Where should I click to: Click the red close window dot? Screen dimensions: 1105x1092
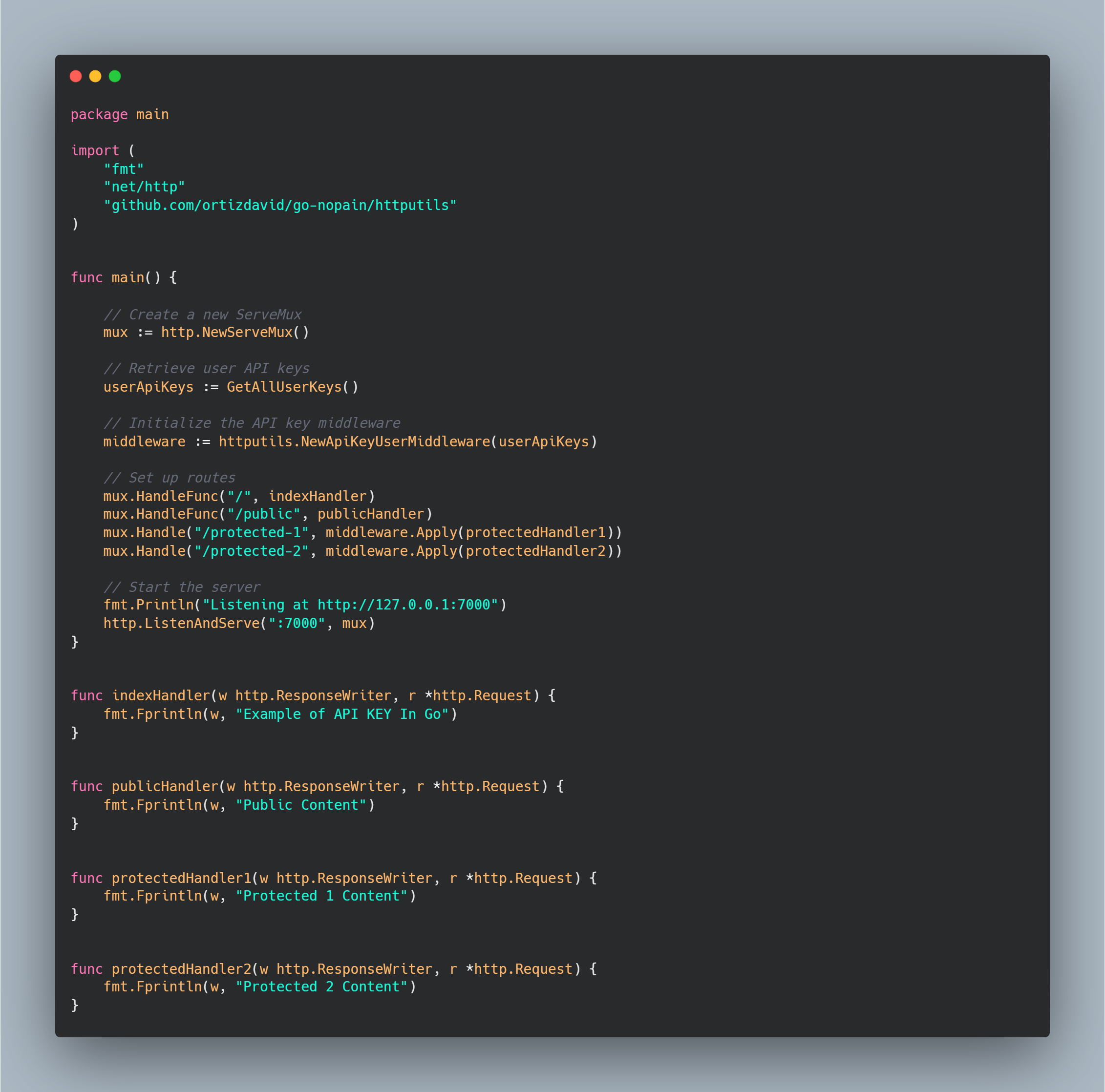point(76,76)
